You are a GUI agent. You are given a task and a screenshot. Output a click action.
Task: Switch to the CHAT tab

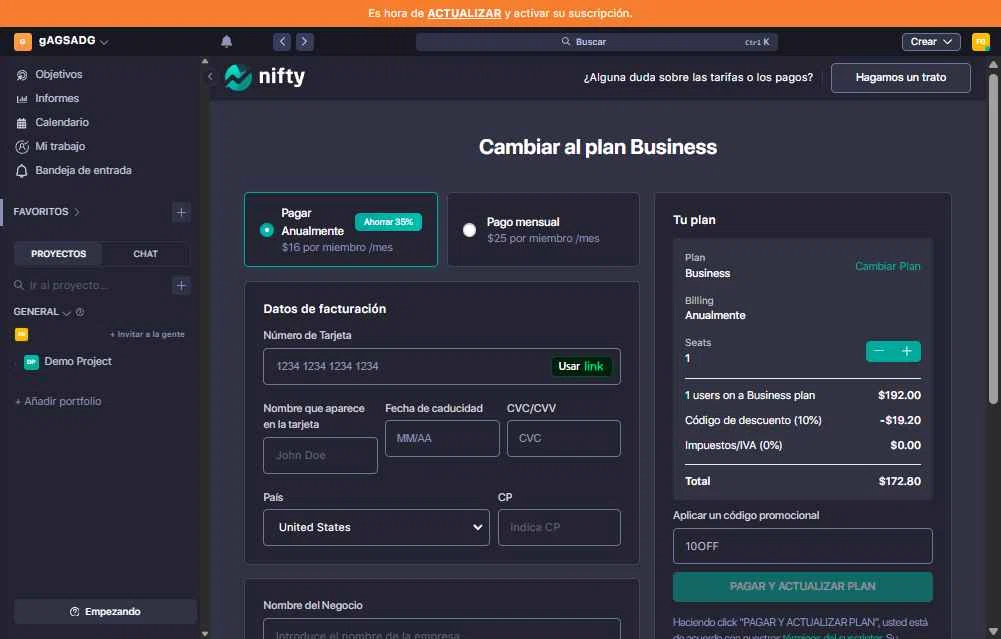coord(146,254)
